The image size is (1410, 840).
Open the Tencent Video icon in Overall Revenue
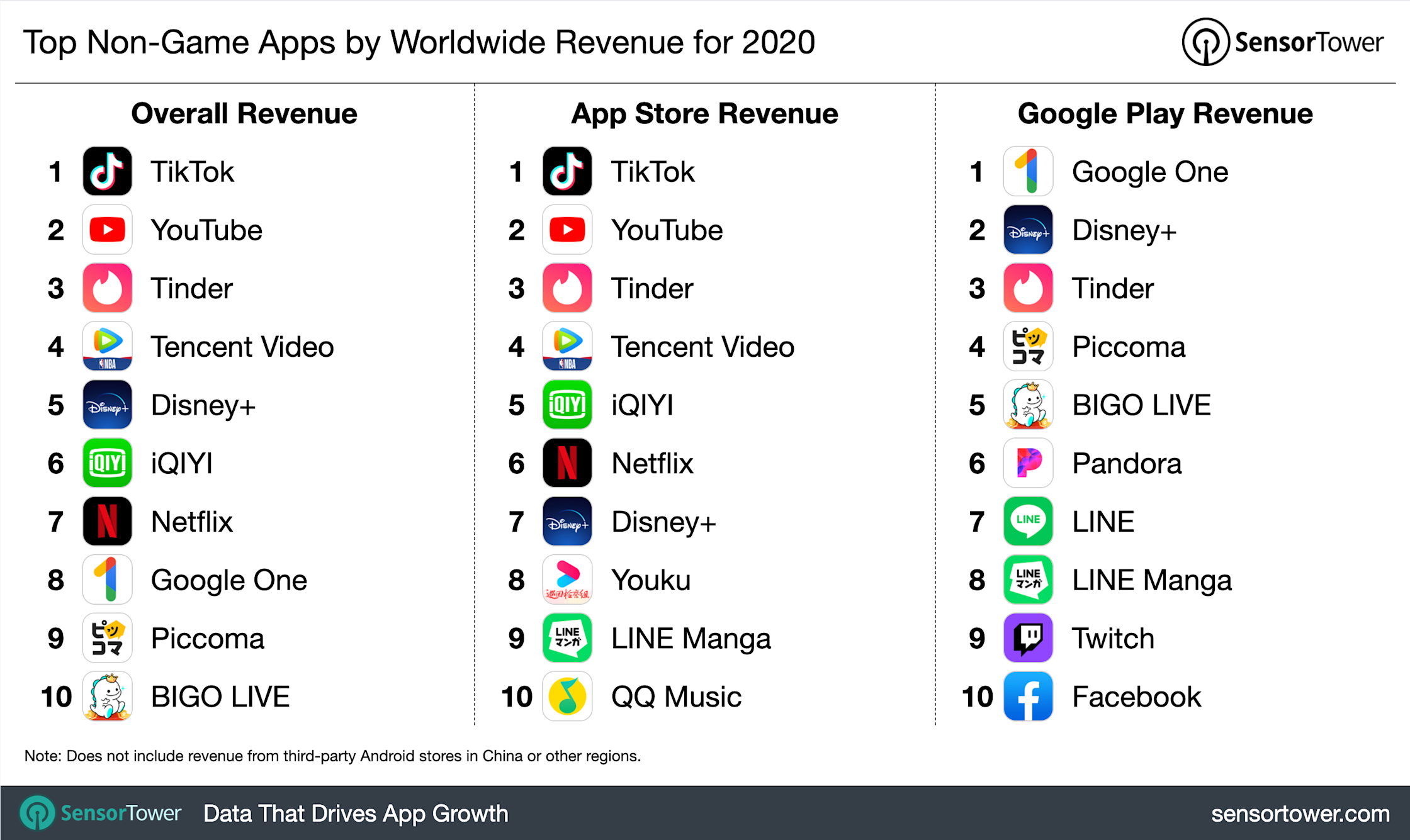107,346
